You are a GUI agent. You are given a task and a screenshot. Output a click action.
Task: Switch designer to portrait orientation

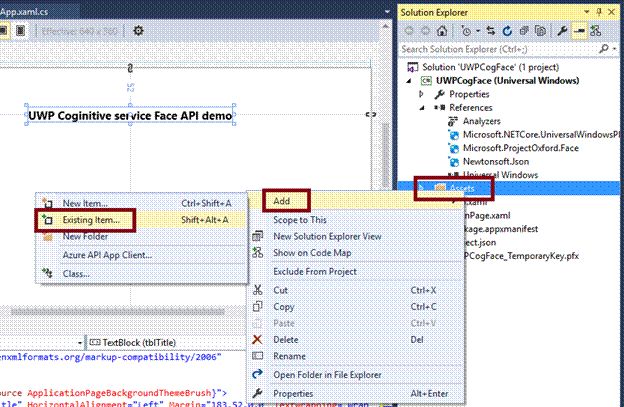pos(20,30)
